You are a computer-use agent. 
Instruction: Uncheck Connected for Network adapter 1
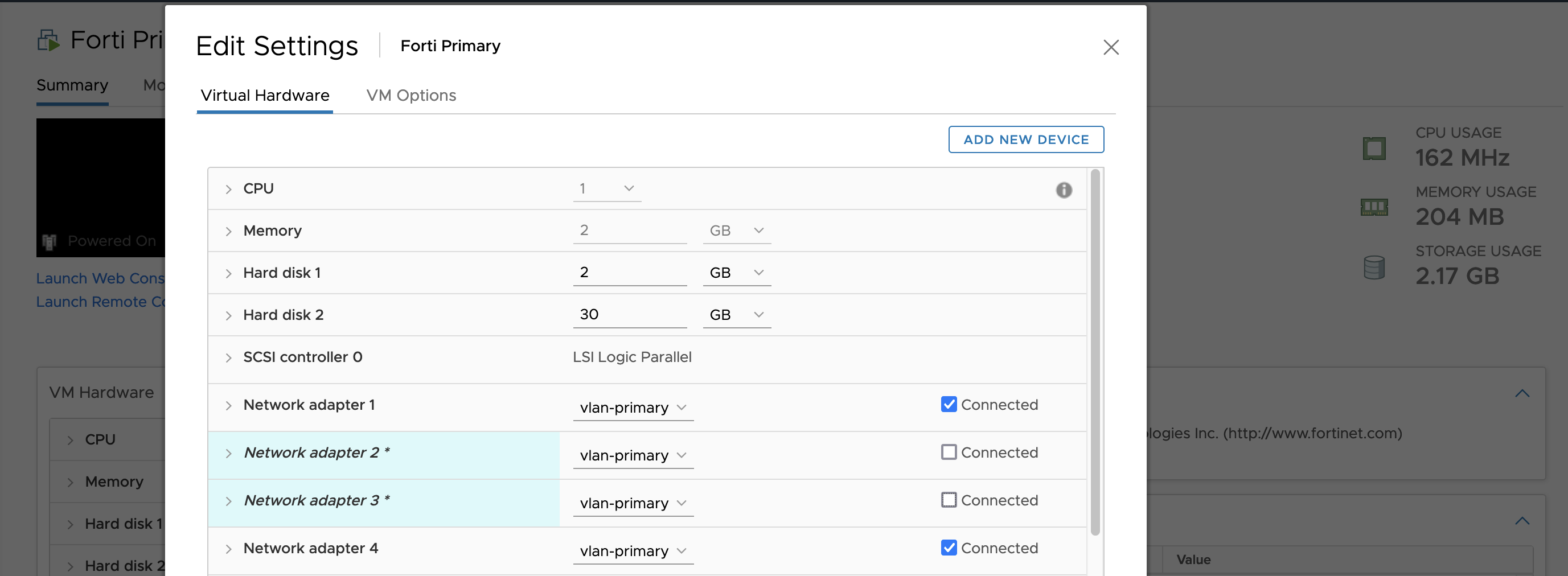tap(949, 405)
